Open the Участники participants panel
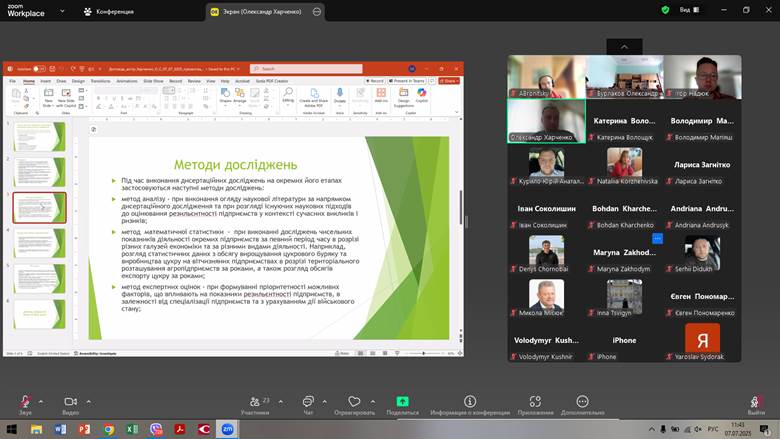The width and height of the screenshot is (780, 439). (255, 401)
